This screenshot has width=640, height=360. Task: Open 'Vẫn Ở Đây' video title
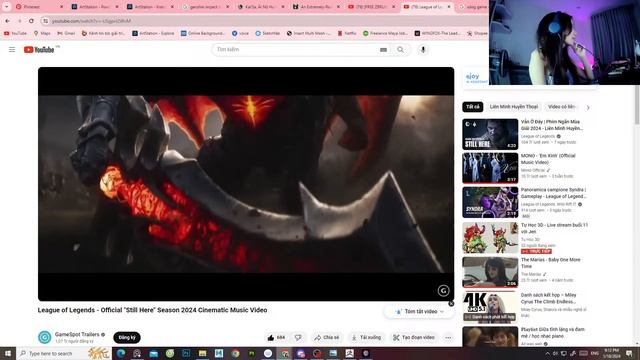point(551,125)
